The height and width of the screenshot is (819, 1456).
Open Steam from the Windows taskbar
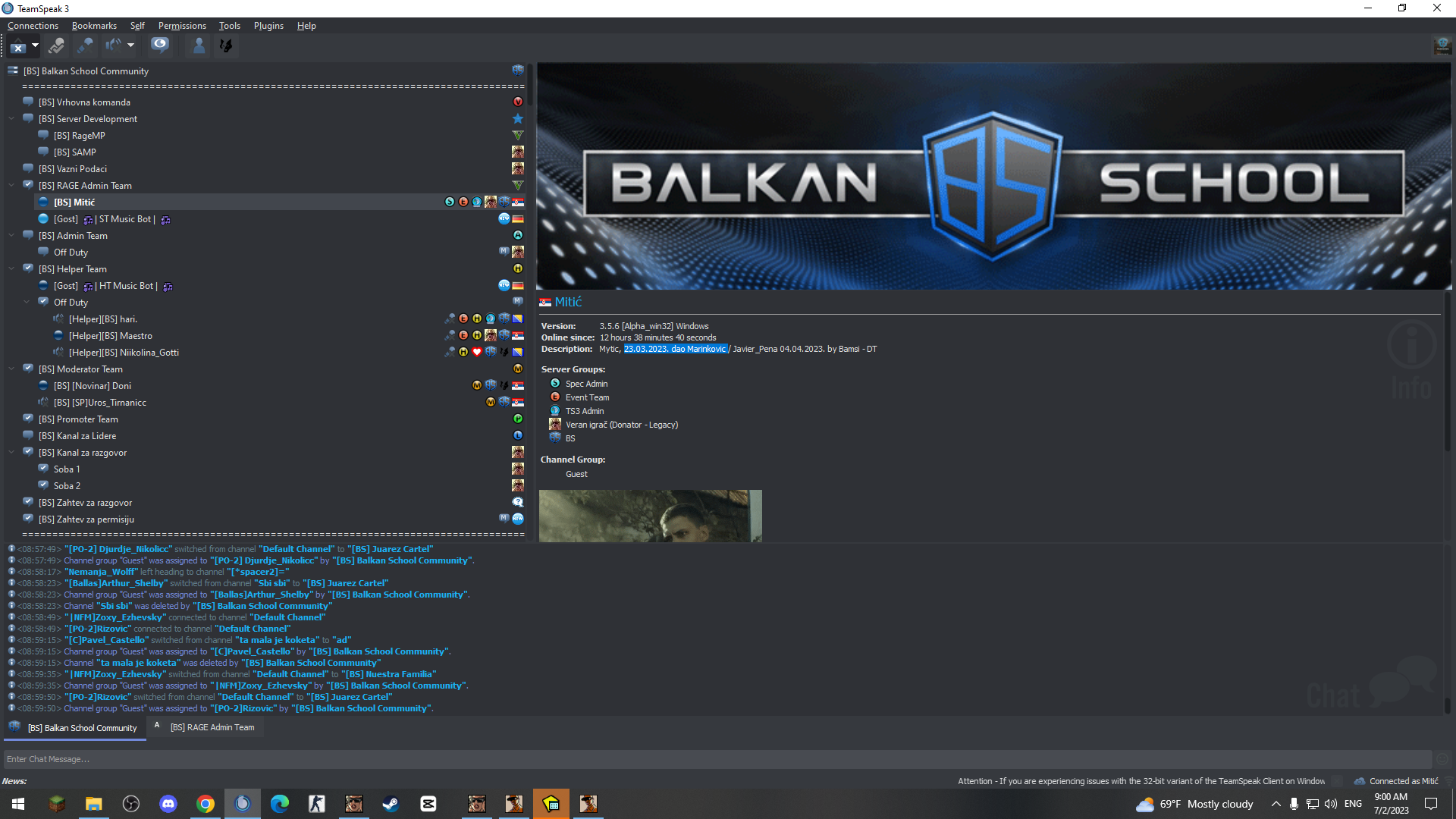point(391,804)
